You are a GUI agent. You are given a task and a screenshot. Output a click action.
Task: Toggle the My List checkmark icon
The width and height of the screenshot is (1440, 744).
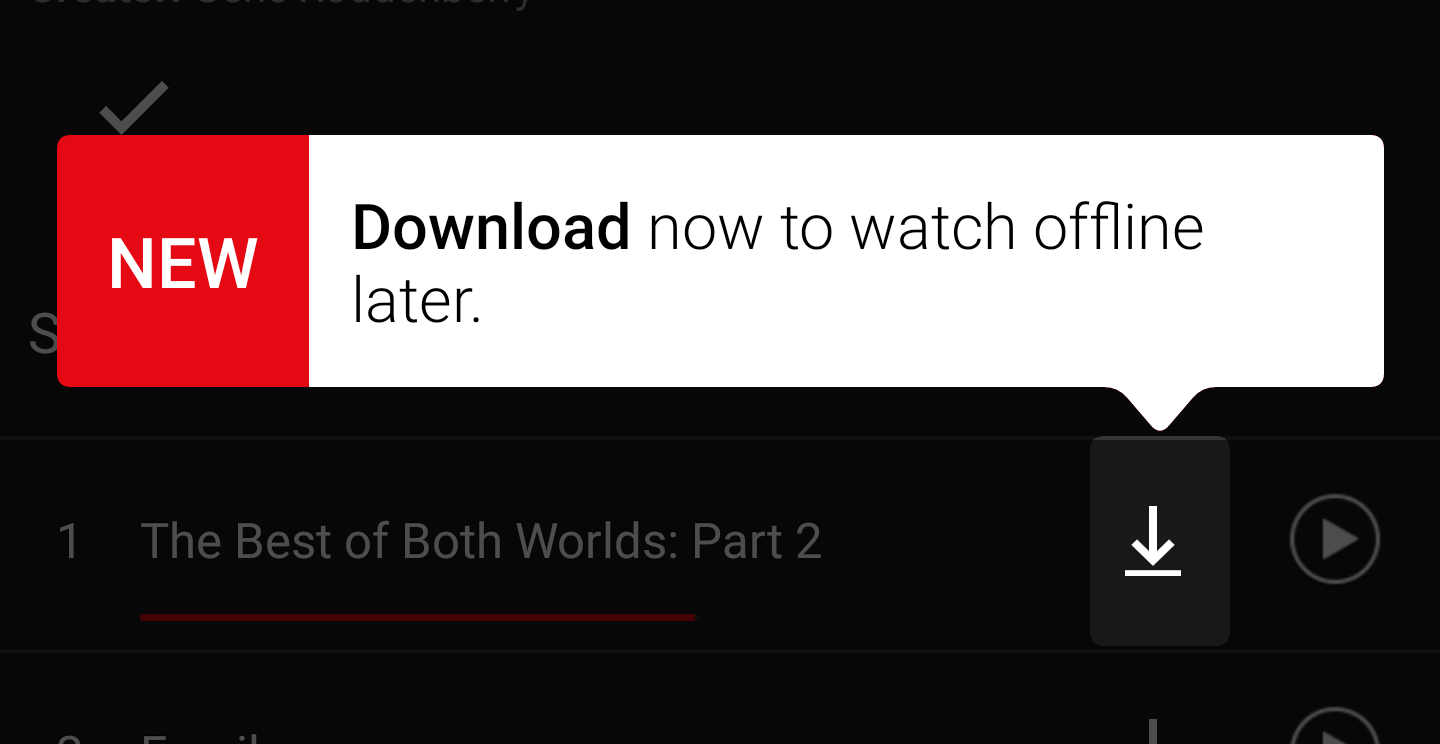pos(134,108)
